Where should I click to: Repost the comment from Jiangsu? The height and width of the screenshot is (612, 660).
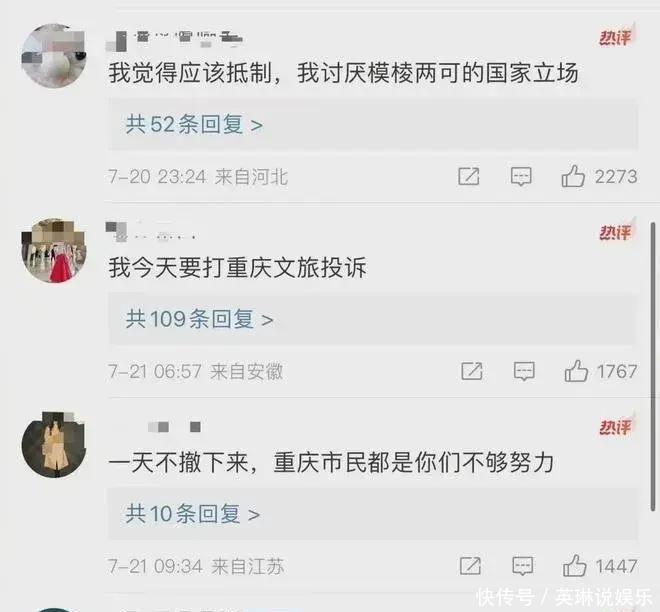[x=470, y=566]
